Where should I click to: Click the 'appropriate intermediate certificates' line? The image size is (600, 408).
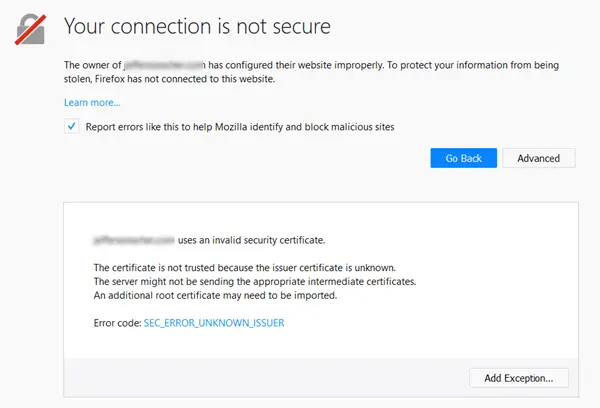click(x=255, y=281)
